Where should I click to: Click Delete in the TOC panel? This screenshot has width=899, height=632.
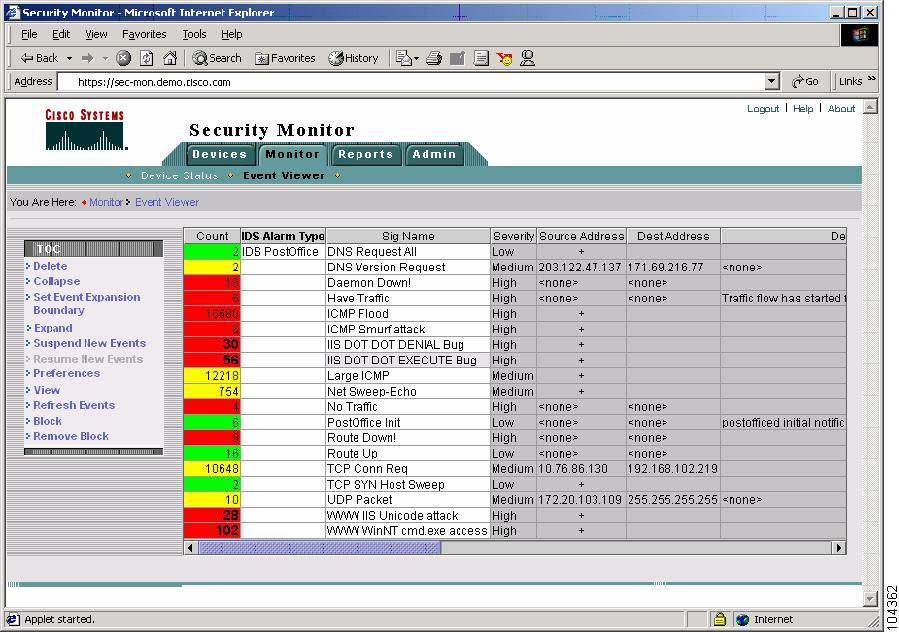pyautogui.click(x=50, y=266)
